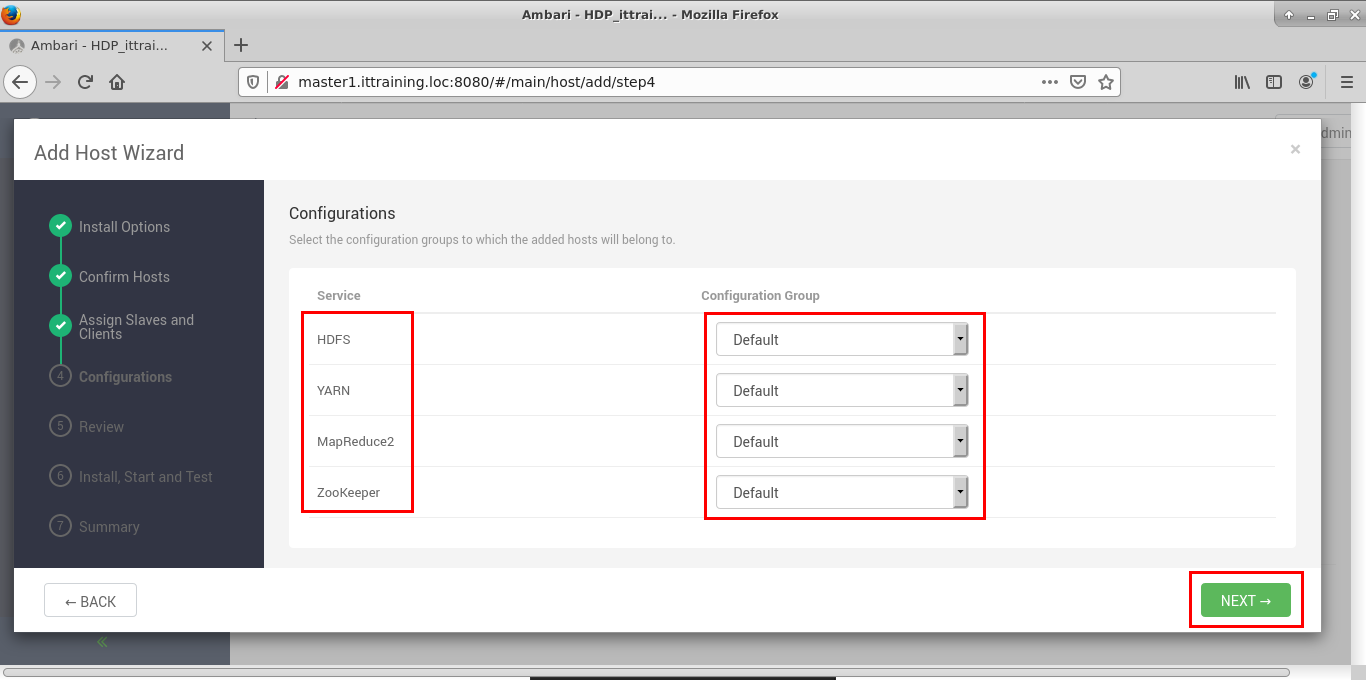The image size is (1366, 680).
Task: Toggle the Firefox sidebar view icon
Action: (x=1274, y=82)
